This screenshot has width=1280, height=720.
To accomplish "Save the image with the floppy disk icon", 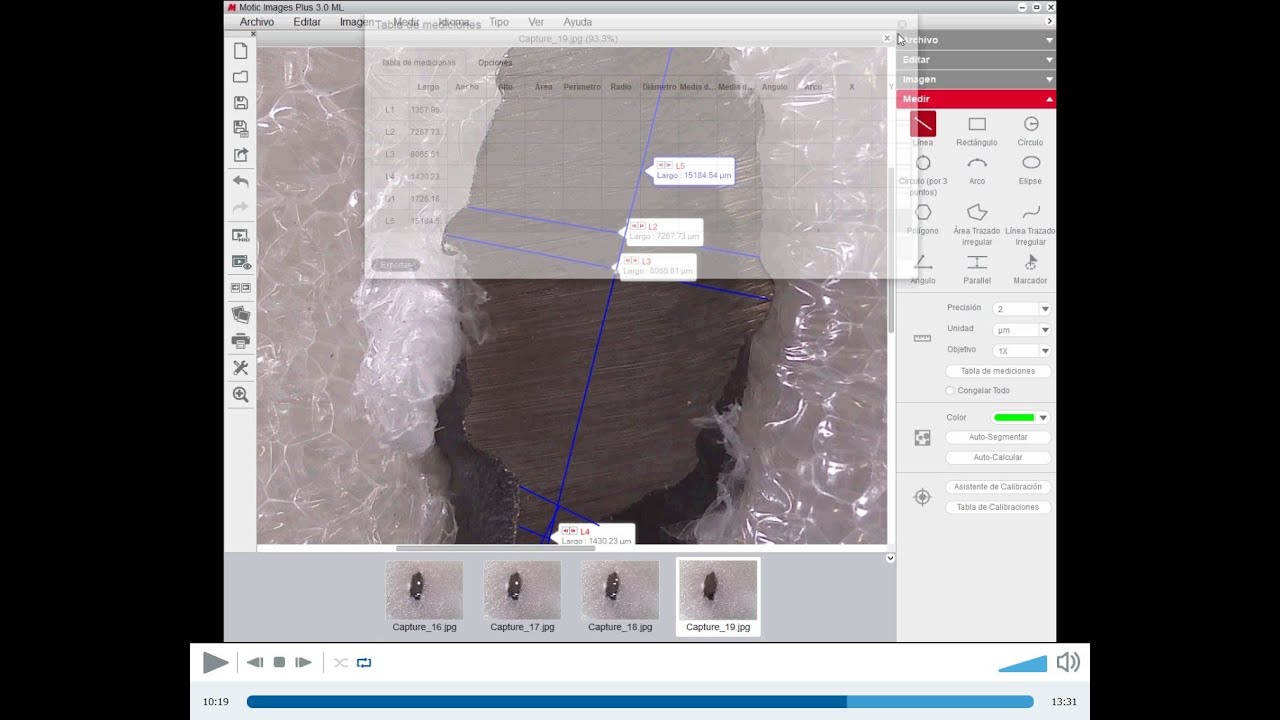I will (240, 103).
